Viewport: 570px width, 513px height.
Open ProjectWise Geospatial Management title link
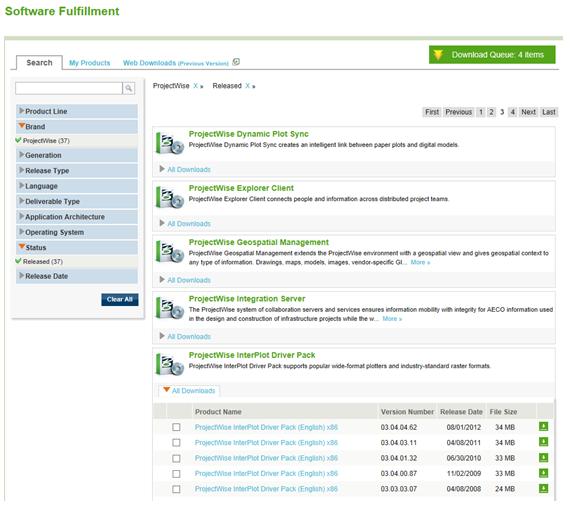[x=258, y=242]
